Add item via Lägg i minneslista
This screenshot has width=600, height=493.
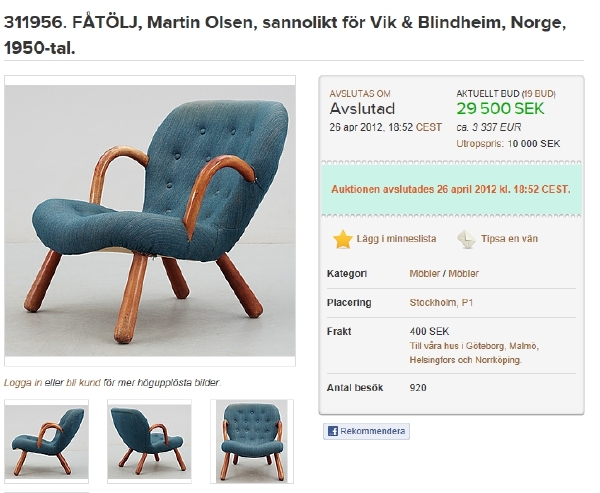pos(396,239)
